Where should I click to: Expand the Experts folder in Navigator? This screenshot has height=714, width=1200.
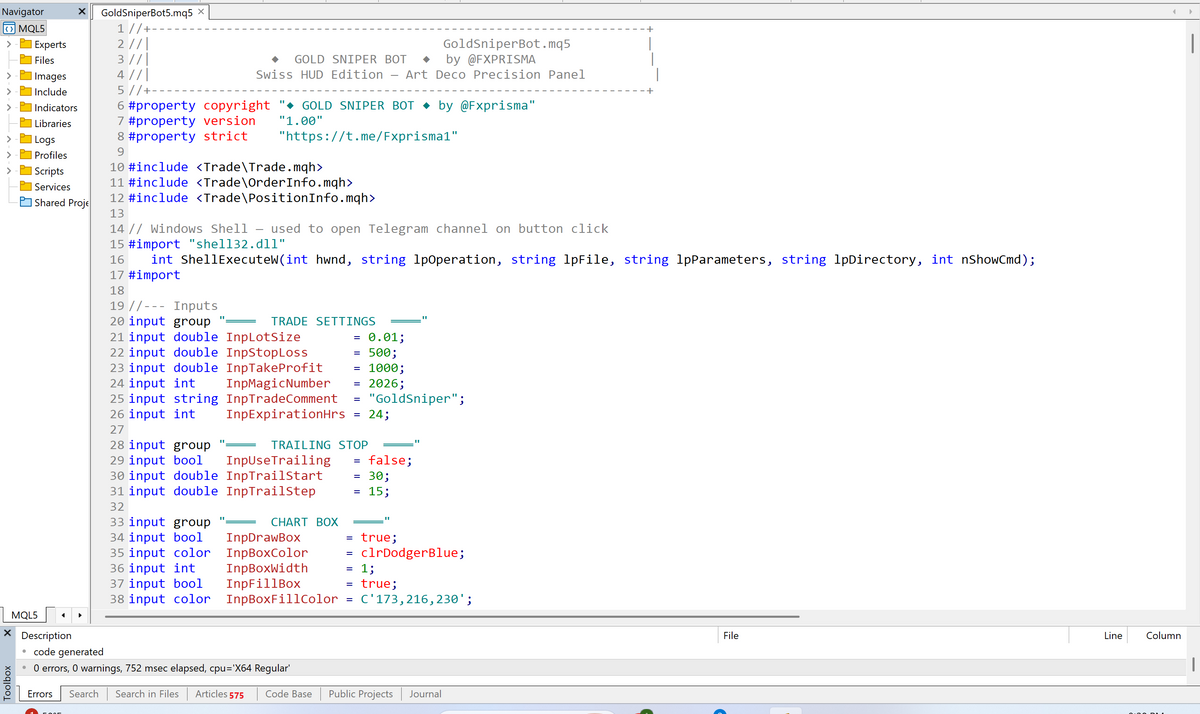[8, 44]
